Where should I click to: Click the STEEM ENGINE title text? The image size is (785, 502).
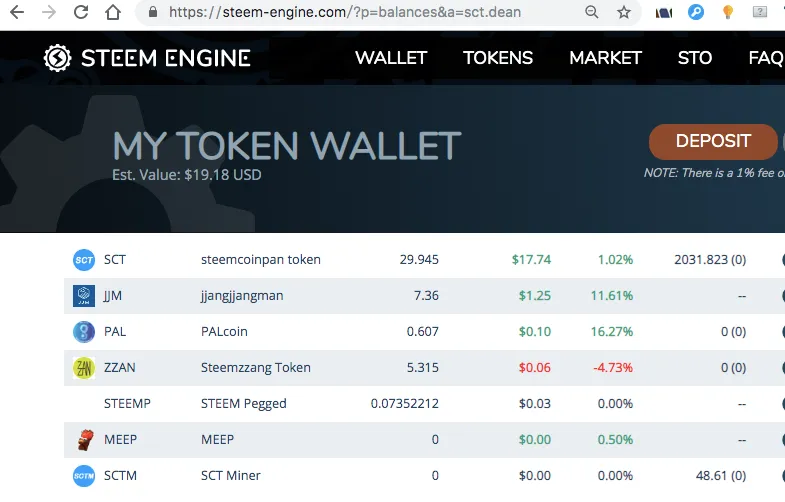(166, 58)
